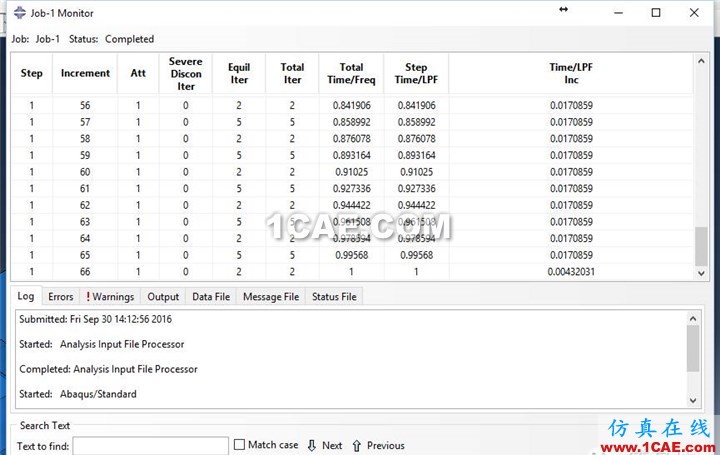Screen dimensions: 720x455
Task: Click the Severe Discon Iter column header
Action: (186, 73)
